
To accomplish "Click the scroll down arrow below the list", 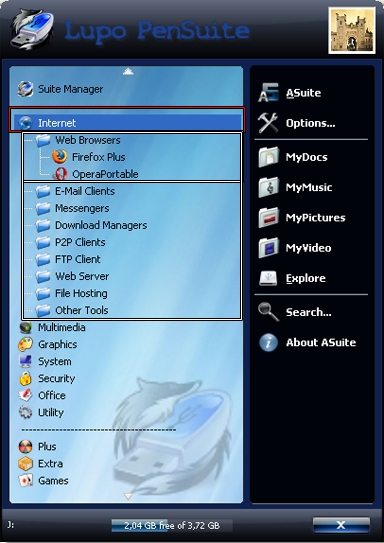I will coord(128,496).
